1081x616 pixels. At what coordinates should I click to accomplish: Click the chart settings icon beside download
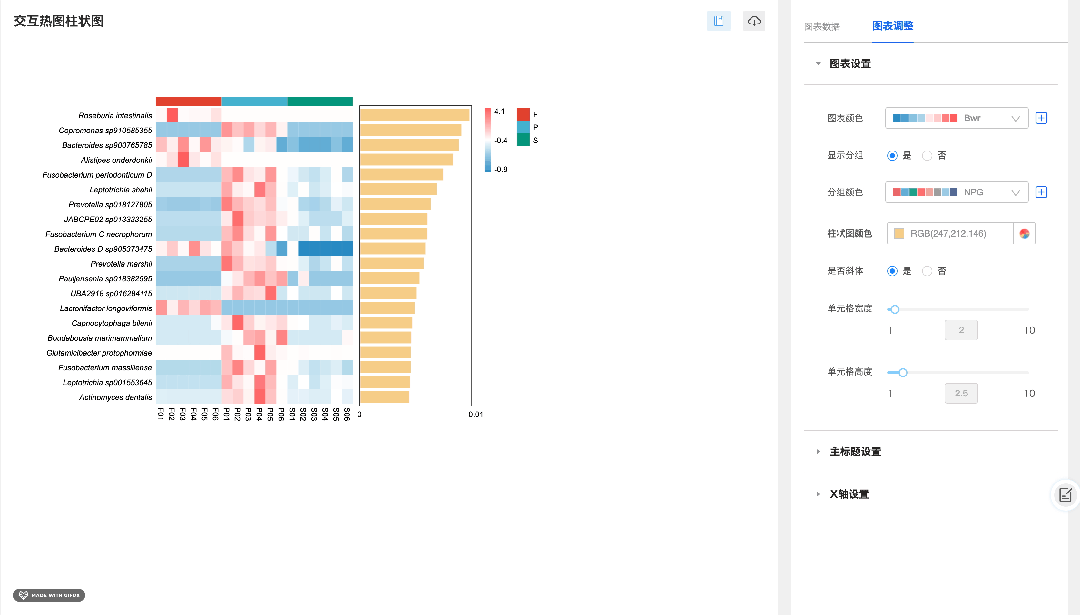pos(718,21)
